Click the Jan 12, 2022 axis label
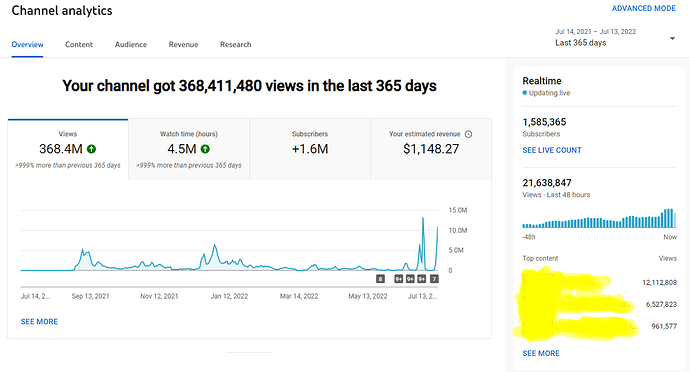Screen dimensions: 690x372 click(x=229, y=296)
